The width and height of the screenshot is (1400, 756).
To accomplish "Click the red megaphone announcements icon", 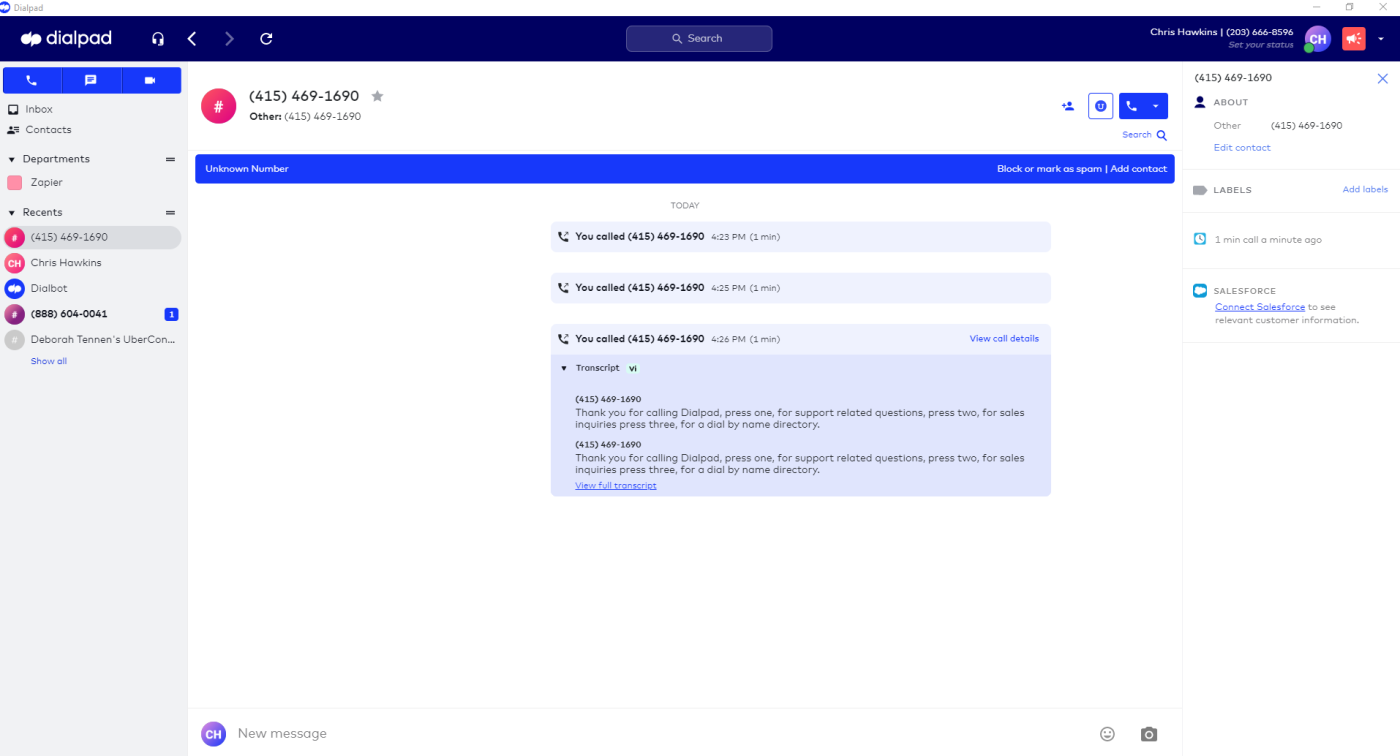I will coord(1354,39).
